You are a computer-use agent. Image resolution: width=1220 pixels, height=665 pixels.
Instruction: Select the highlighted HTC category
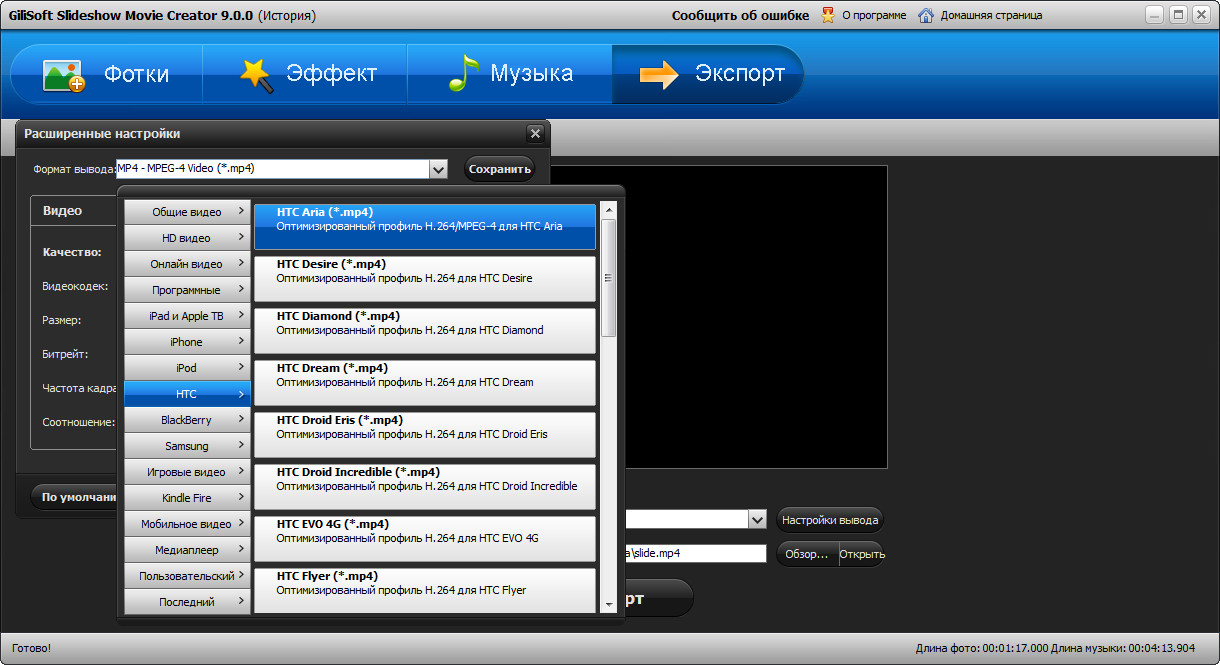187,394
